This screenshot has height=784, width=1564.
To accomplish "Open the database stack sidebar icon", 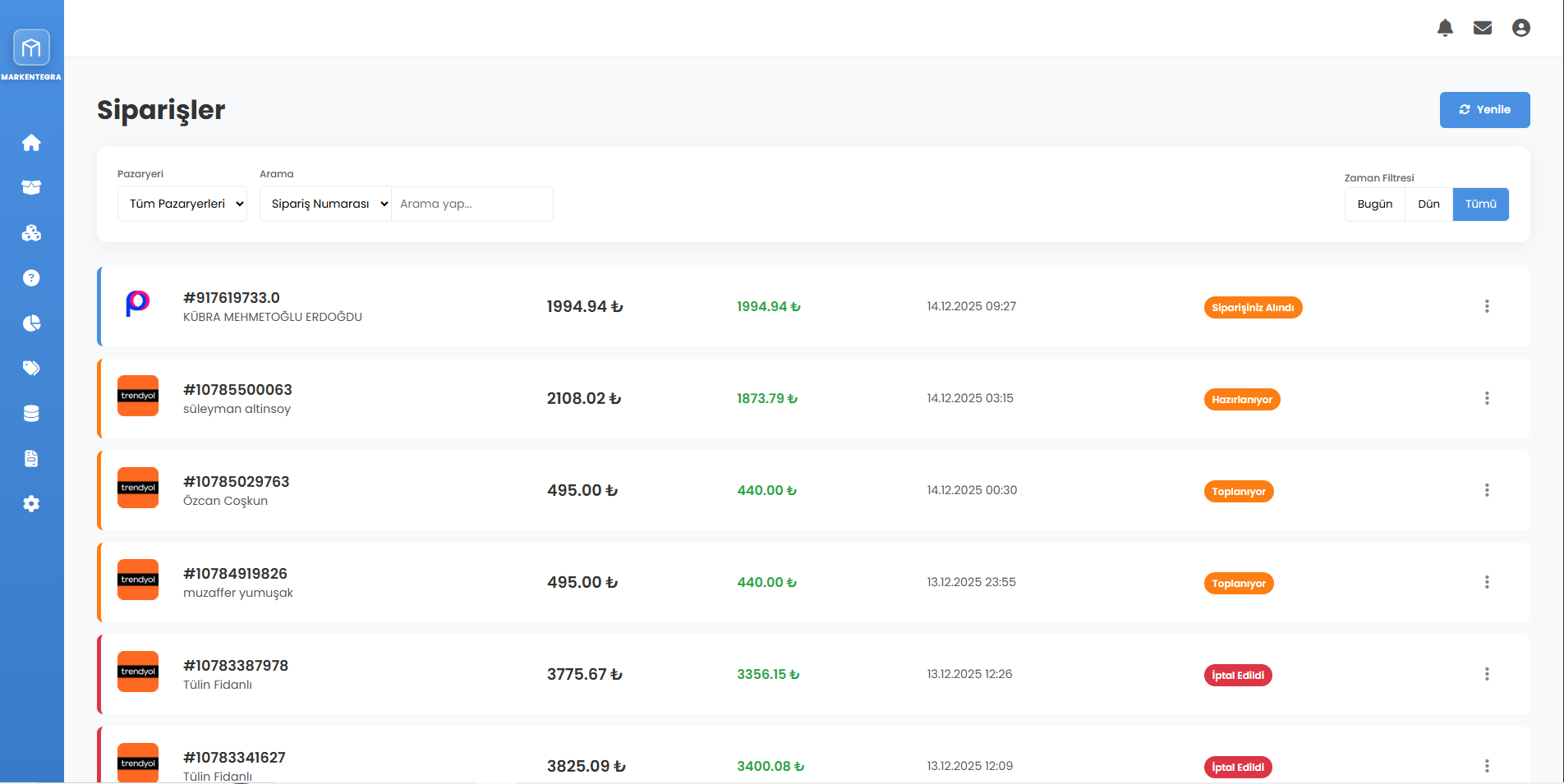I will pyautogui.click(x=31, y=414).
